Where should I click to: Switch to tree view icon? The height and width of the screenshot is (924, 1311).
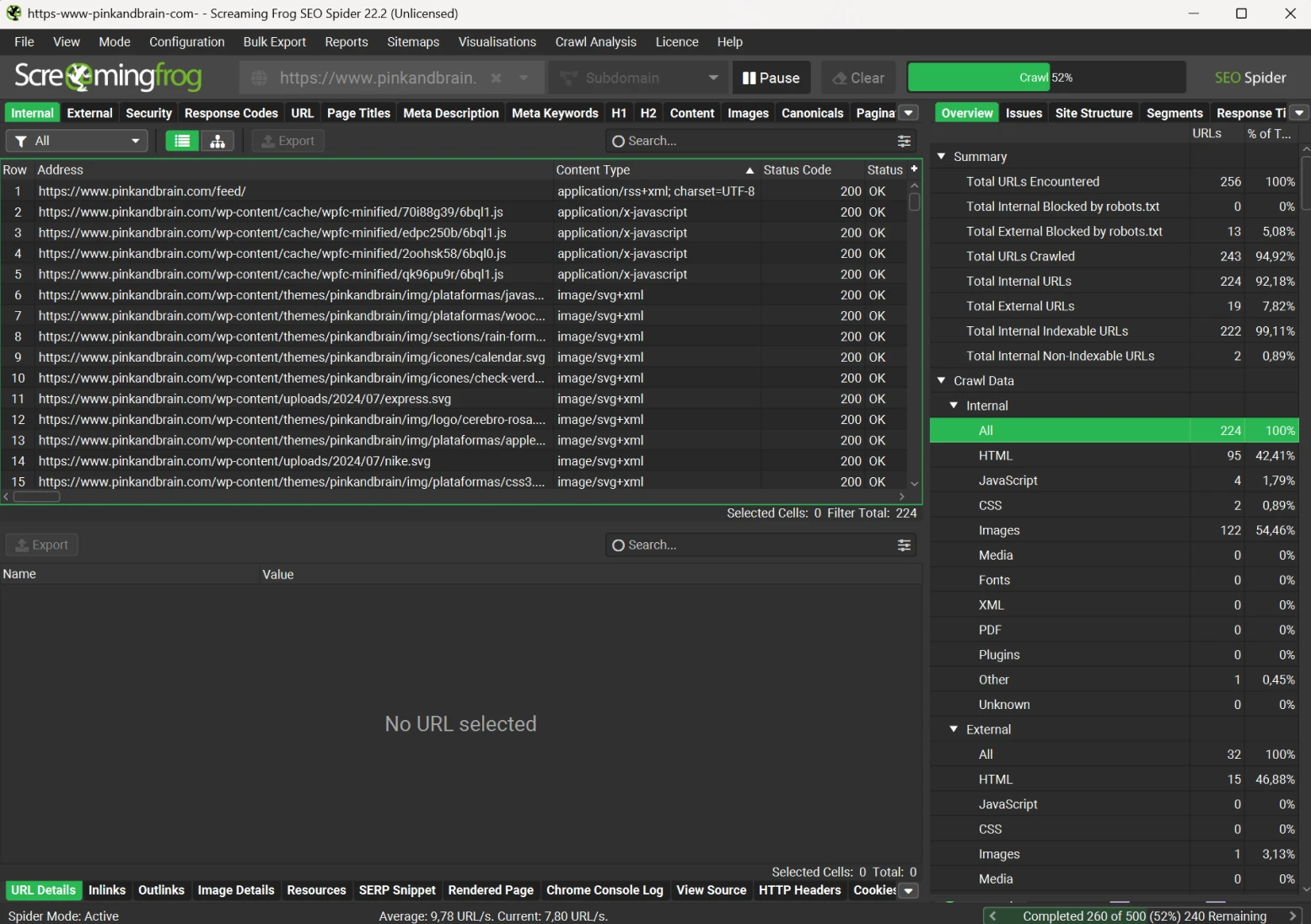click(218, 141)
